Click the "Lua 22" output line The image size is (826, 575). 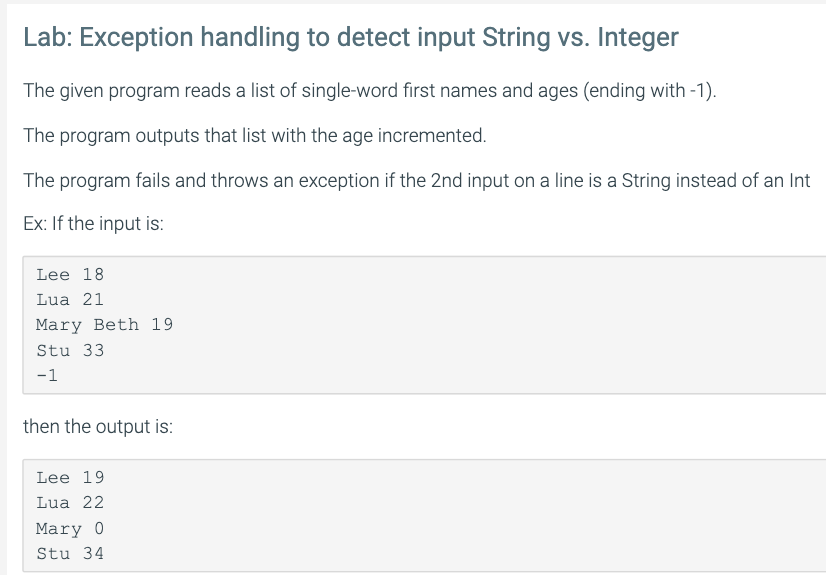[70, 503]
